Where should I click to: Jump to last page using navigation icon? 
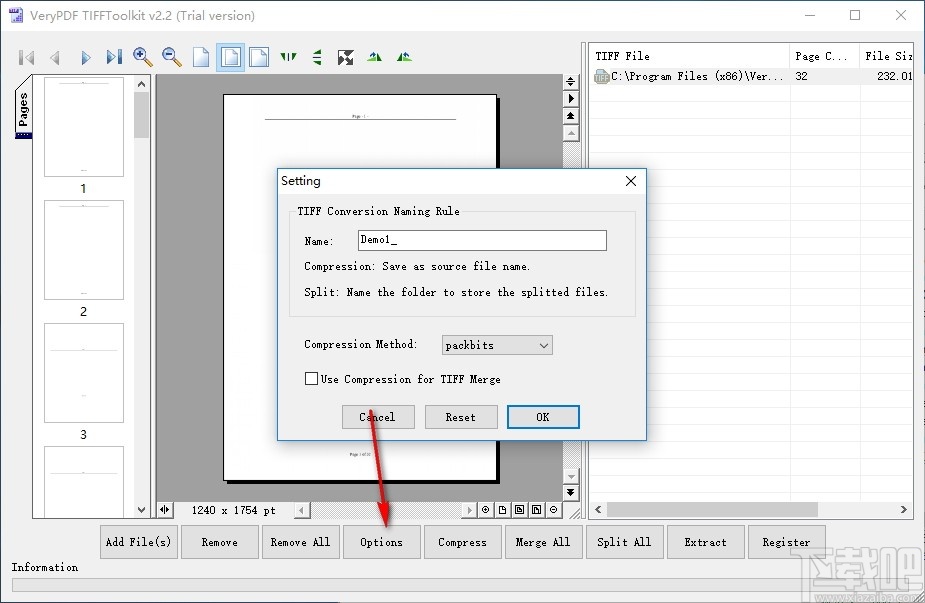tap(113, 57)
